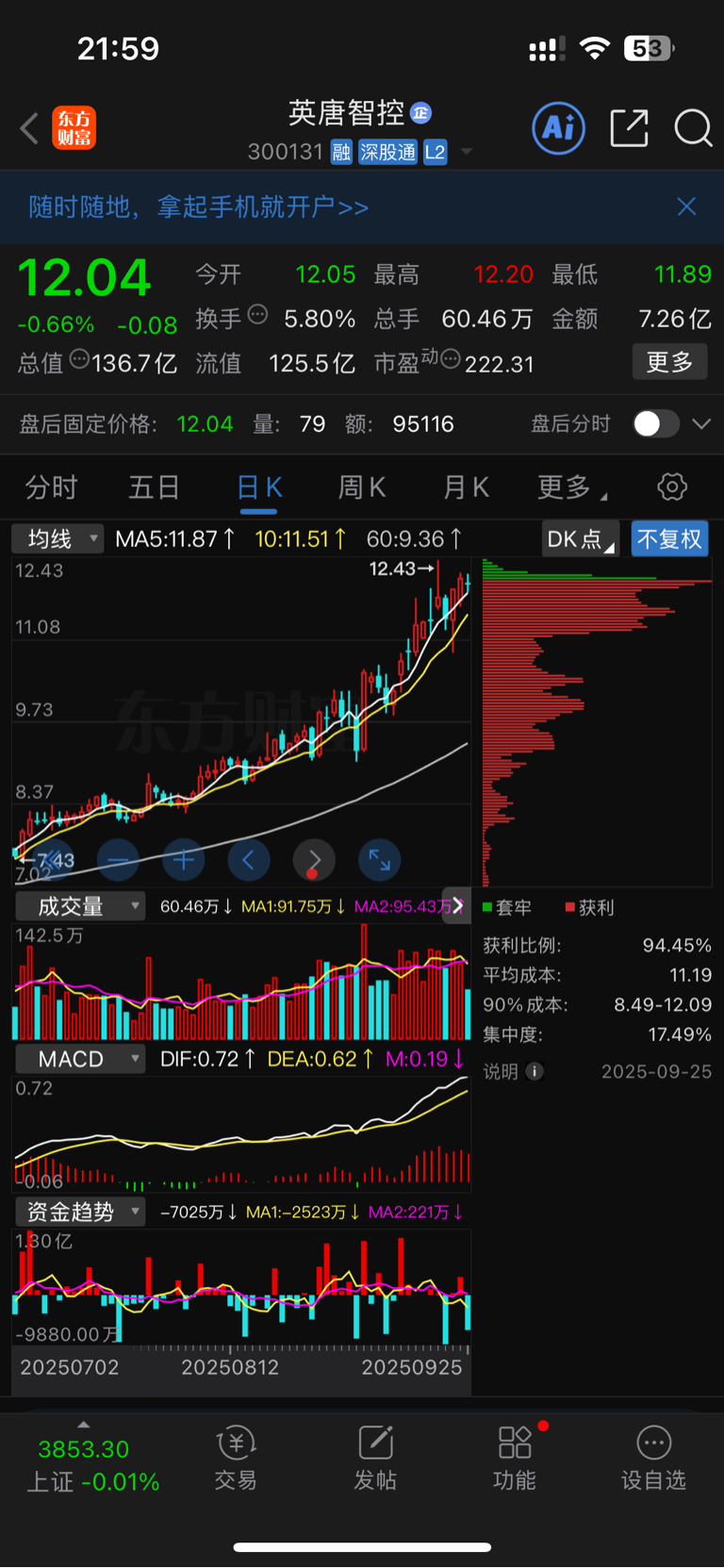Tap 设自选 add-to-watchlist icon

[653, 1459]
